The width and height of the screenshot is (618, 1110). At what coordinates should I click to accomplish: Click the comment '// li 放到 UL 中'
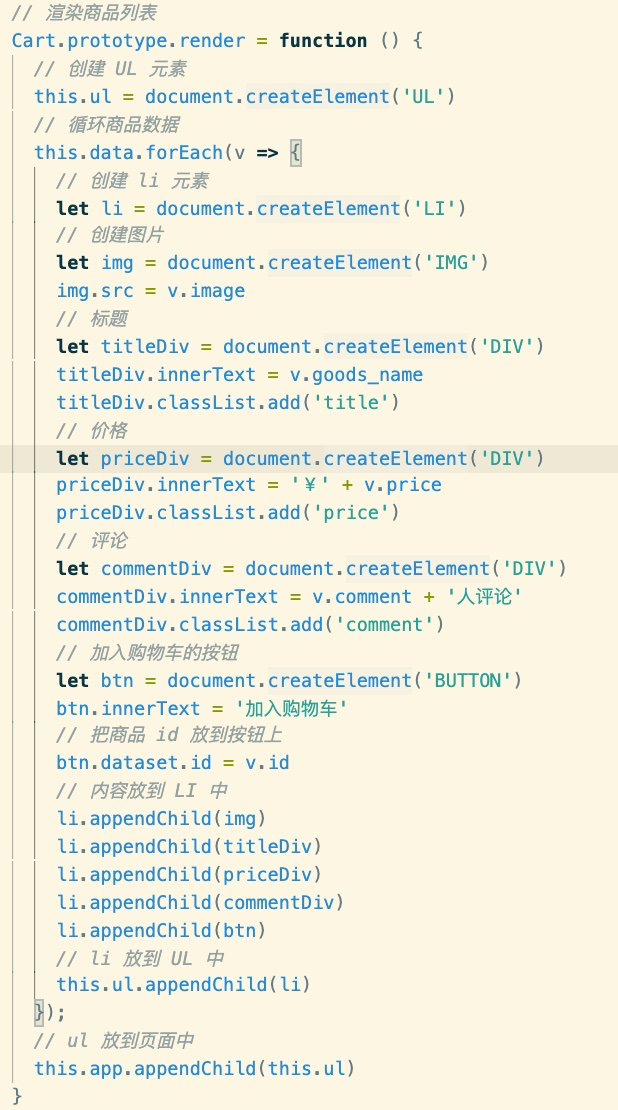[141, 959]
